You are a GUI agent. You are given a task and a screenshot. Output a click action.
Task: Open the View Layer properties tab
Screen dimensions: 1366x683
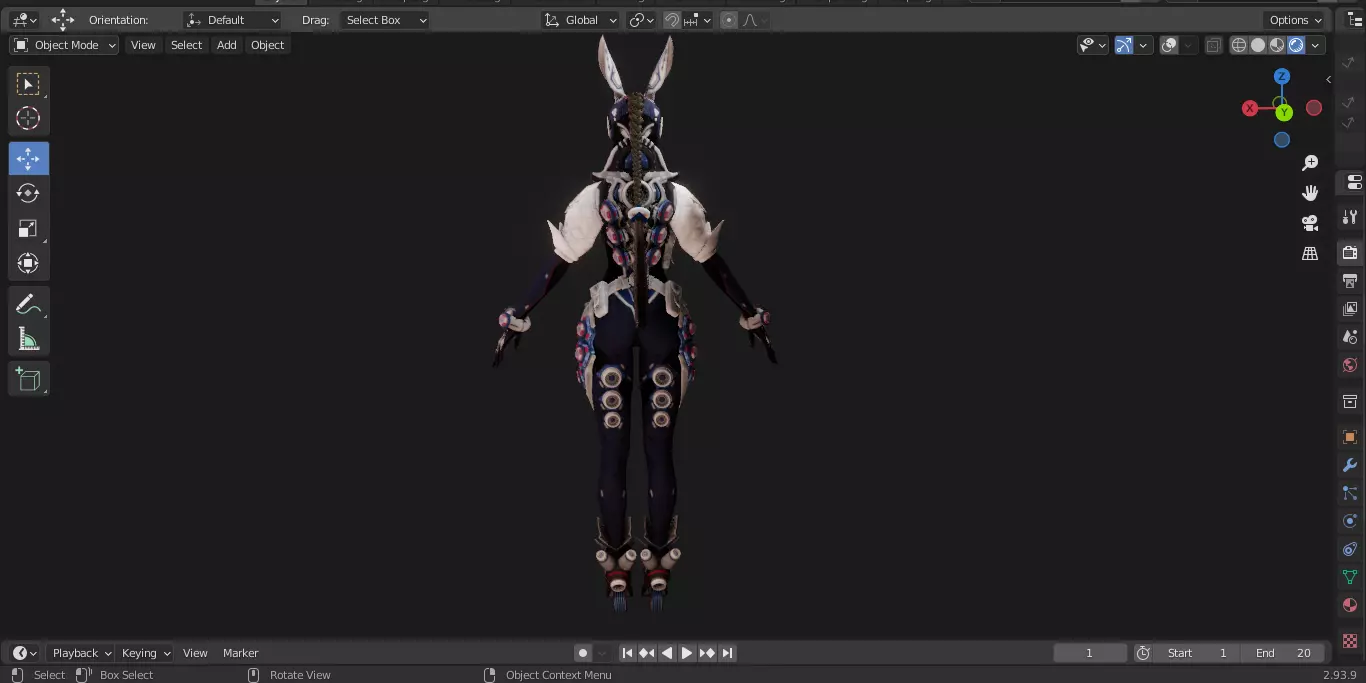point(1350,309)
